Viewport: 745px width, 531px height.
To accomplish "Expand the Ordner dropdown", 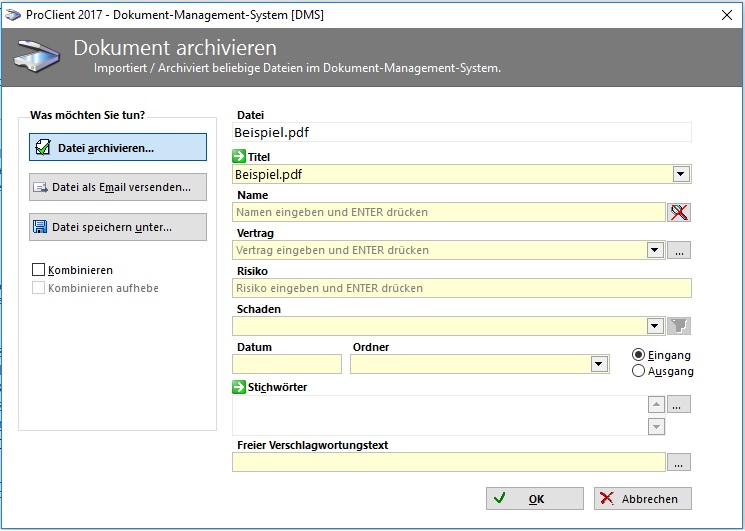I will [599, 364].
